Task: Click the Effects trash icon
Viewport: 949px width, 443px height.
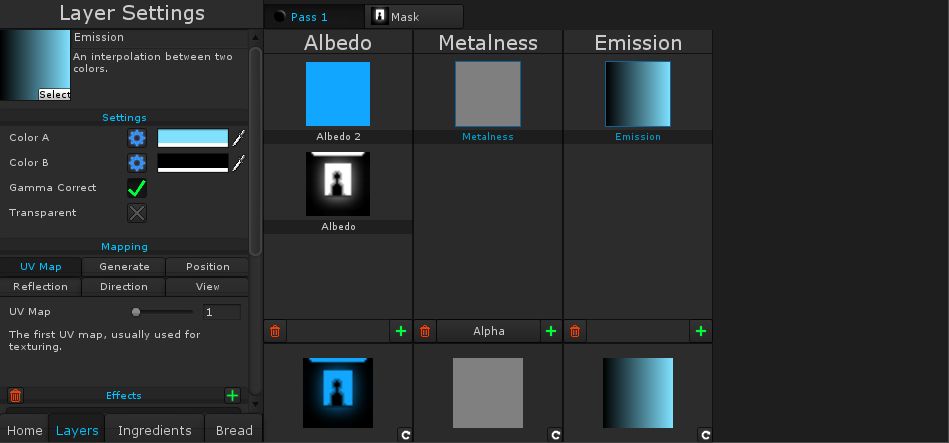Action: (15, 396)
